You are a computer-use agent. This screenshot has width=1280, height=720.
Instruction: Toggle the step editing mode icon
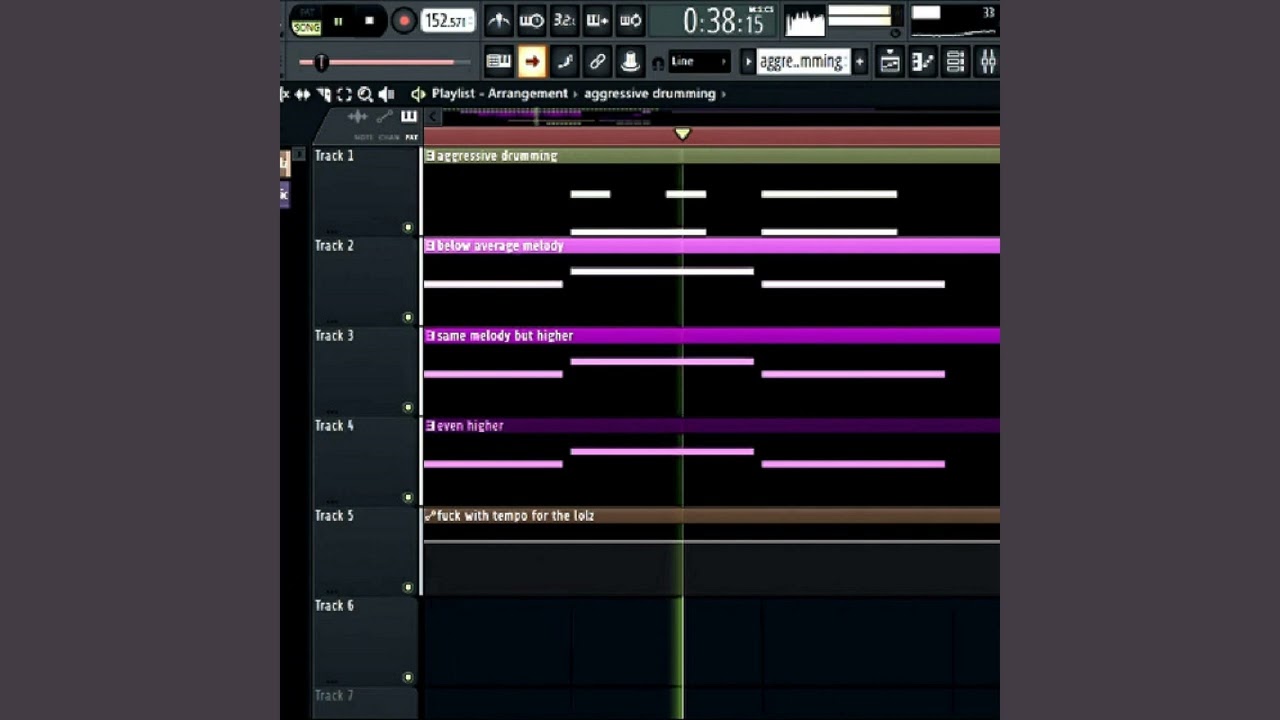pos(565,62)
